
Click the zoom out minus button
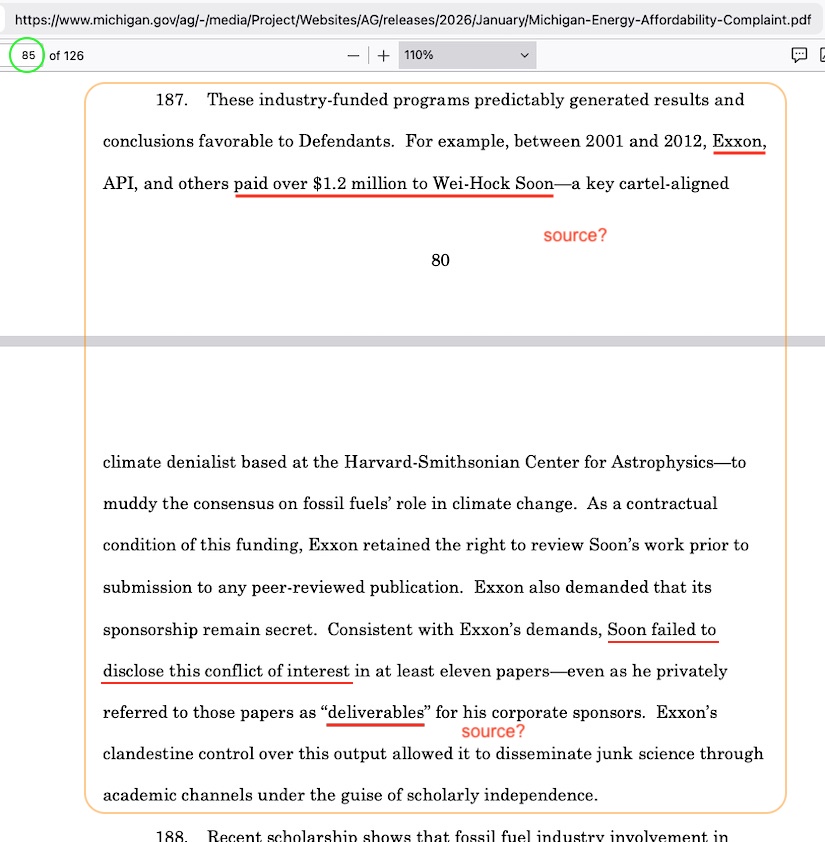coord(353,56)
